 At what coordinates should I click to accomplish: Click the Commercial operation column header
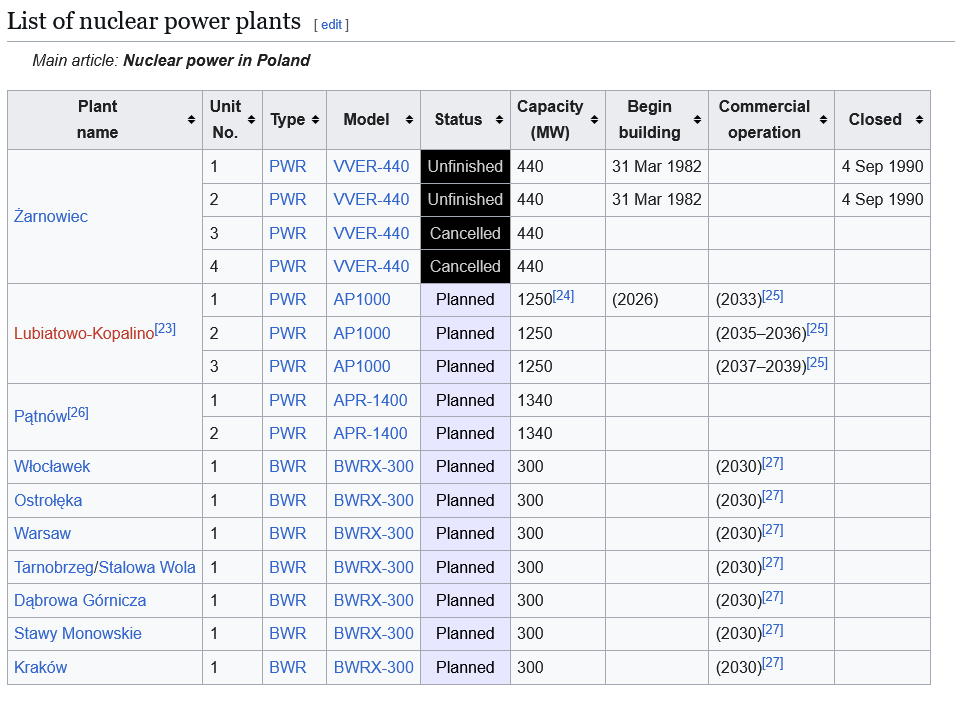771,119
